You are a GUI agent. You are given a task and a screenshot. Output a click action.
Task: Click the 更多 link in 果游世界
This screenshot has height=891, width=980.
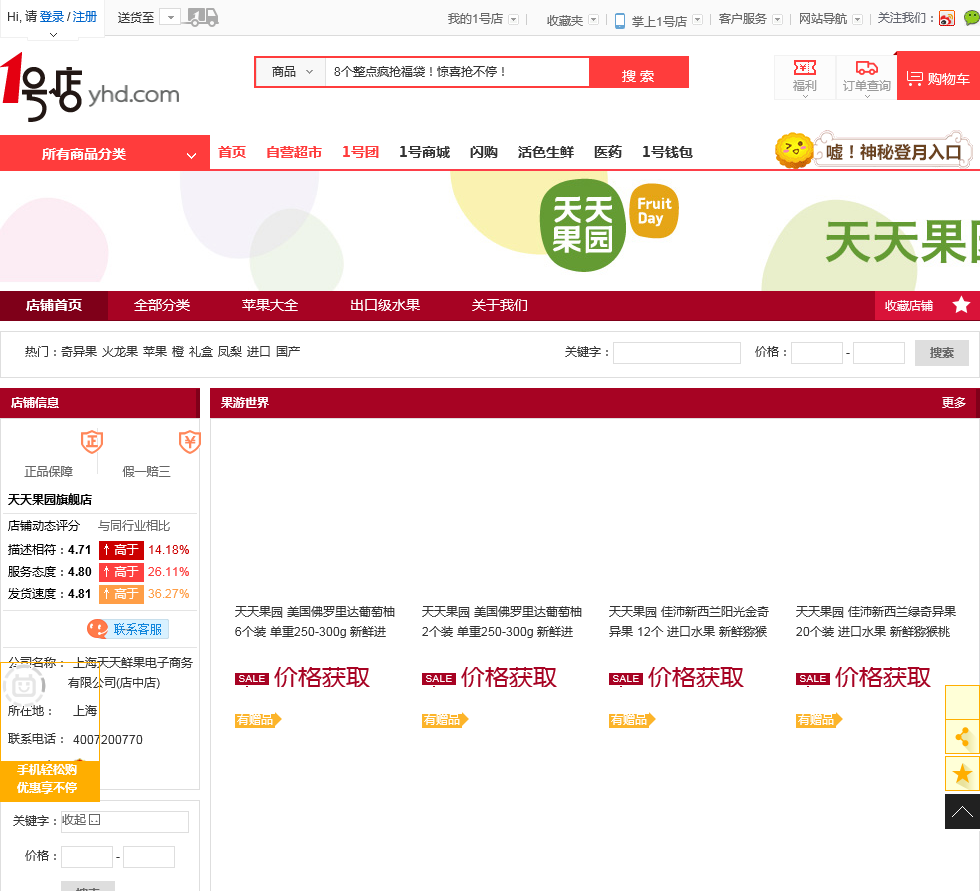(x=954, y=402)
